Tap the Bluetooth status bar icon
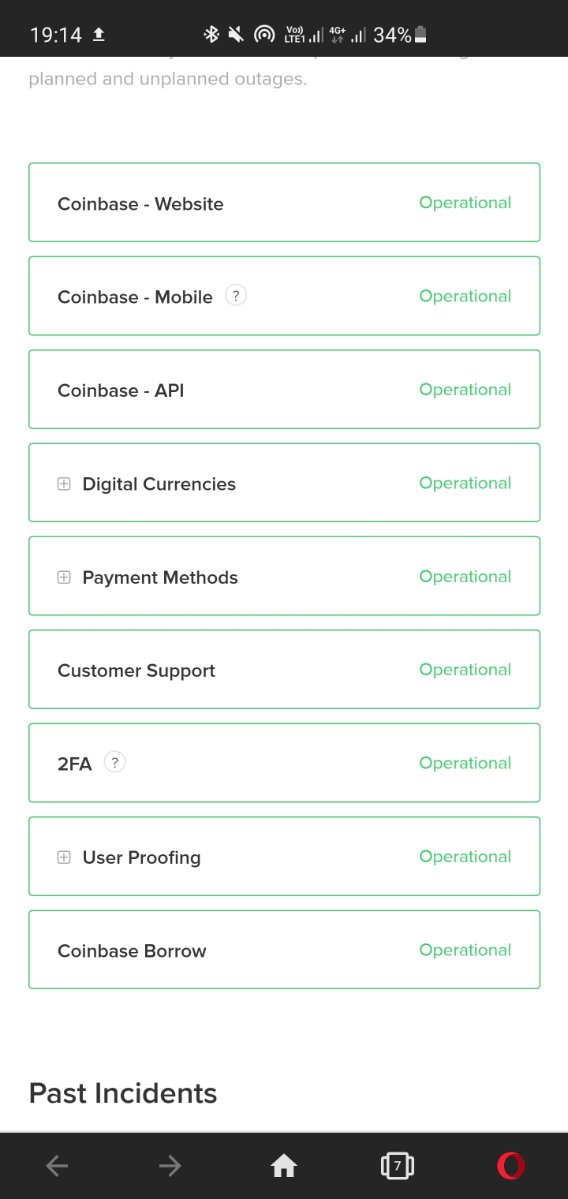 [211, 34]
